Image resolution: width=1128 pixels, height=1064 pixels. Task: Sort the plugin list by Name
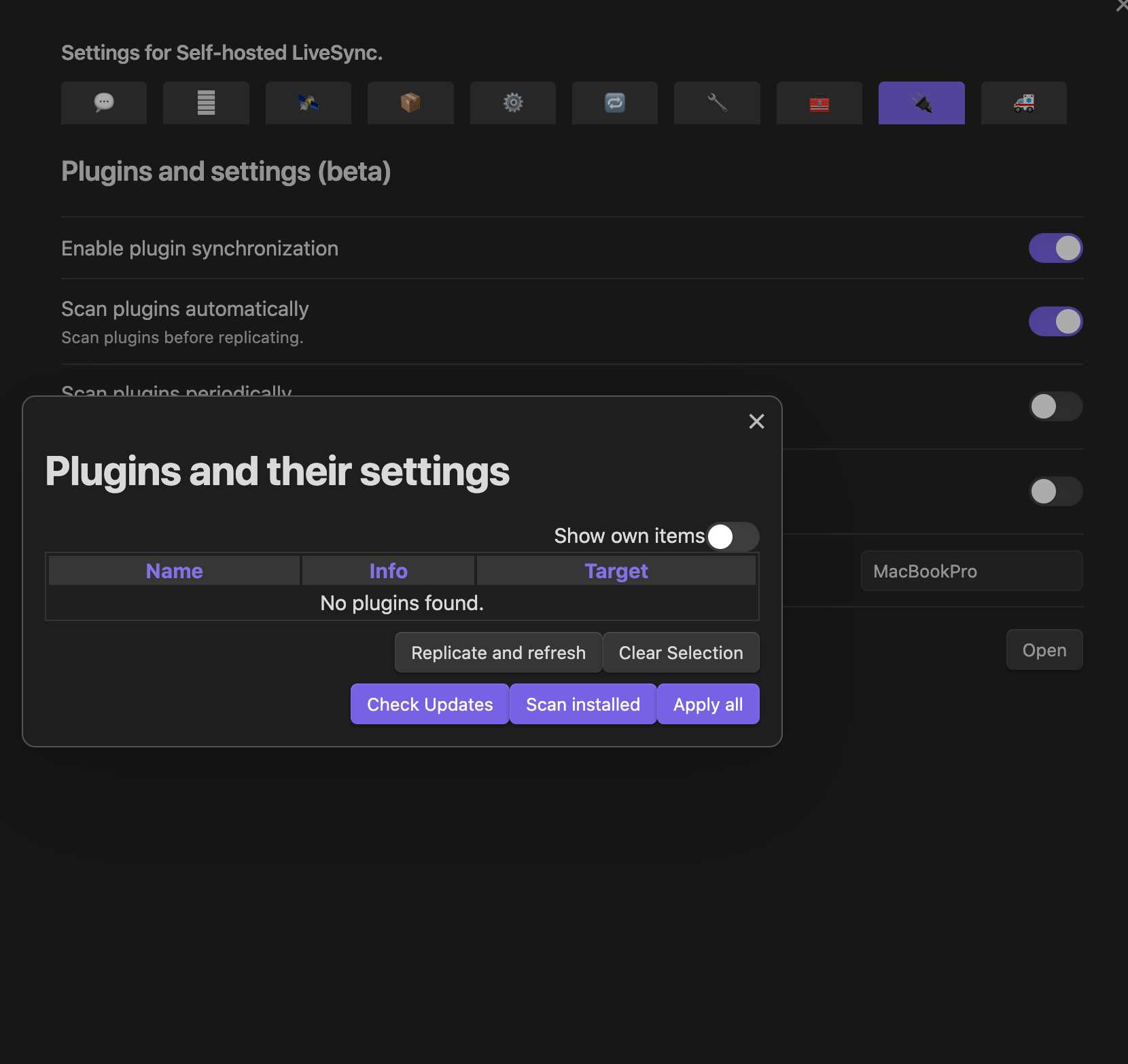pos(174,570)
